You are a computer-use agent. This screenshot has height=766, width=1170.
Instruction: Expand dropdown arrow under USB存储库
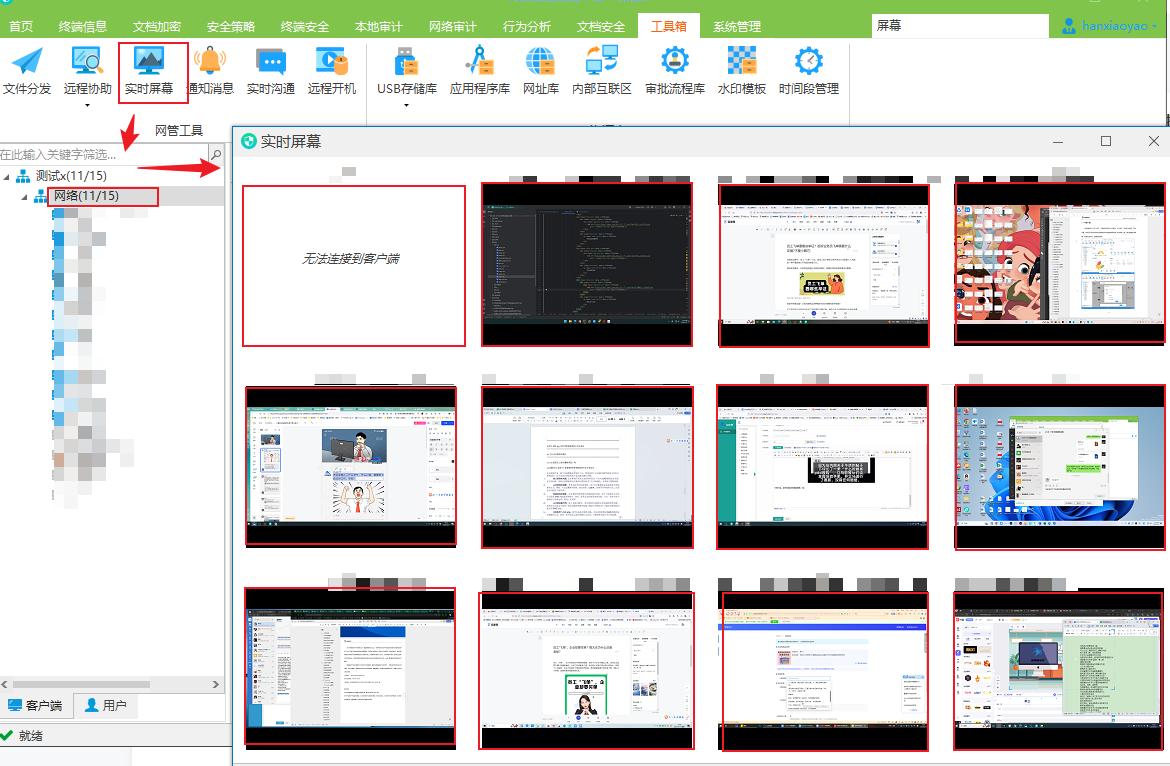pos(406,105)
